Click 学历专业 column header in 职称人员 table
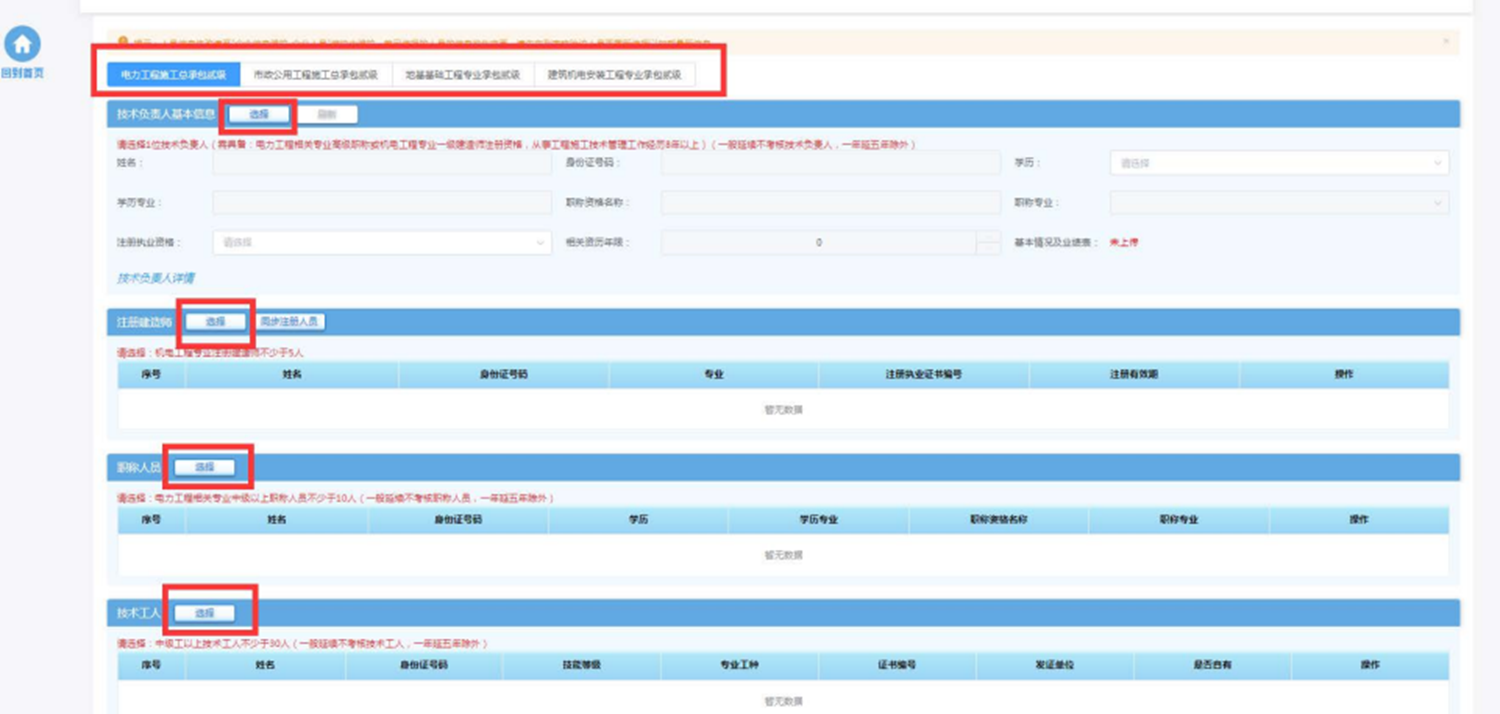Screen dimensions: 1500x714 pyautogui.click(x=818, y=520)
